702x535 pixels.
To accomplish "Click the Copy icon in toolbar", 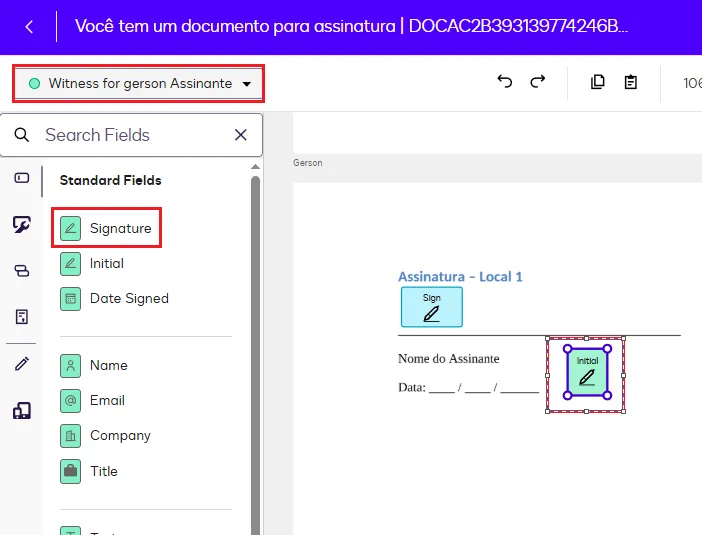I will tap(598, 82).
